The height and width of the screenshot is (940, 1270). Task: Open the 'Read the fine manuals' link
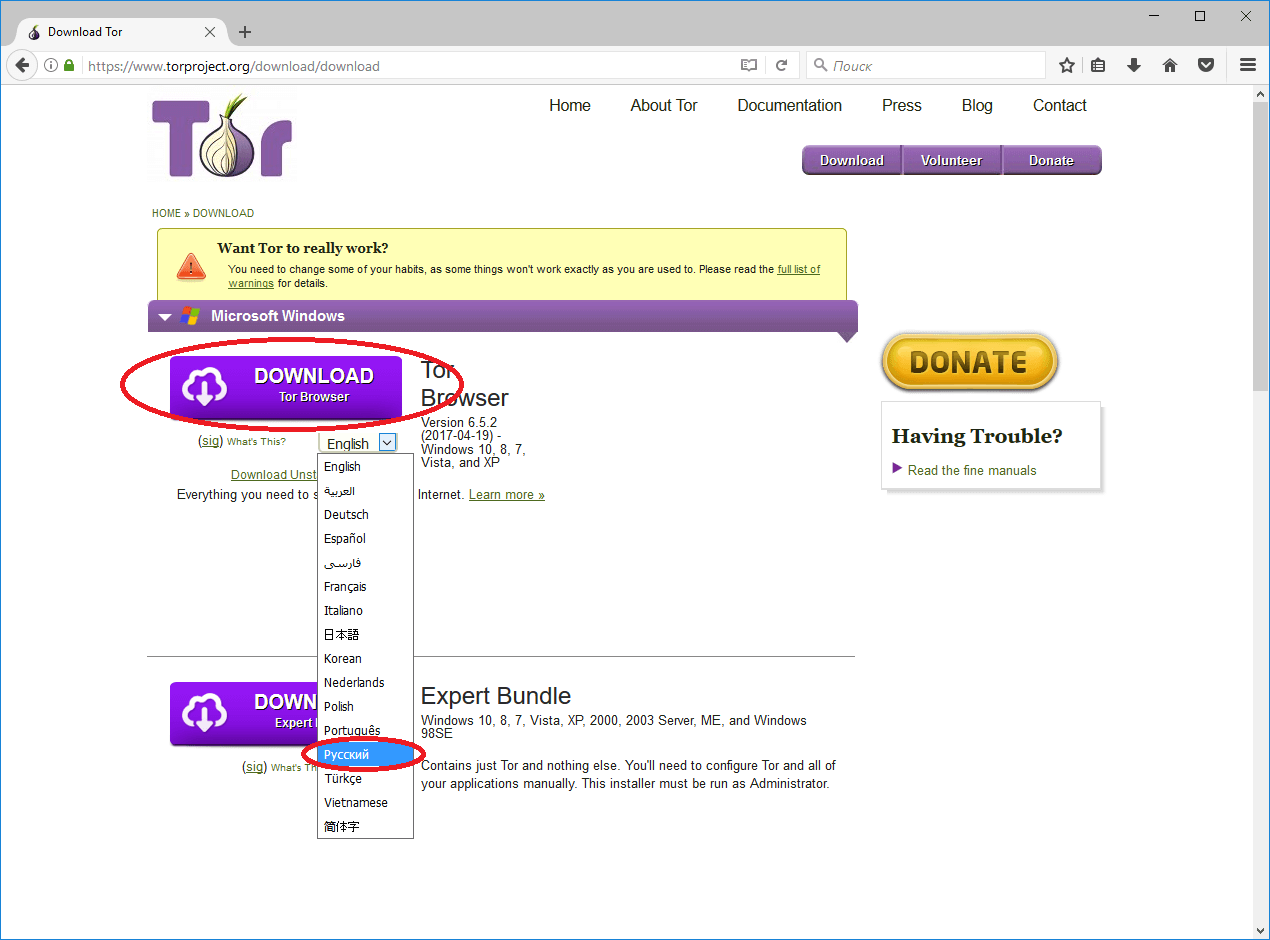(x=971, y=470)
